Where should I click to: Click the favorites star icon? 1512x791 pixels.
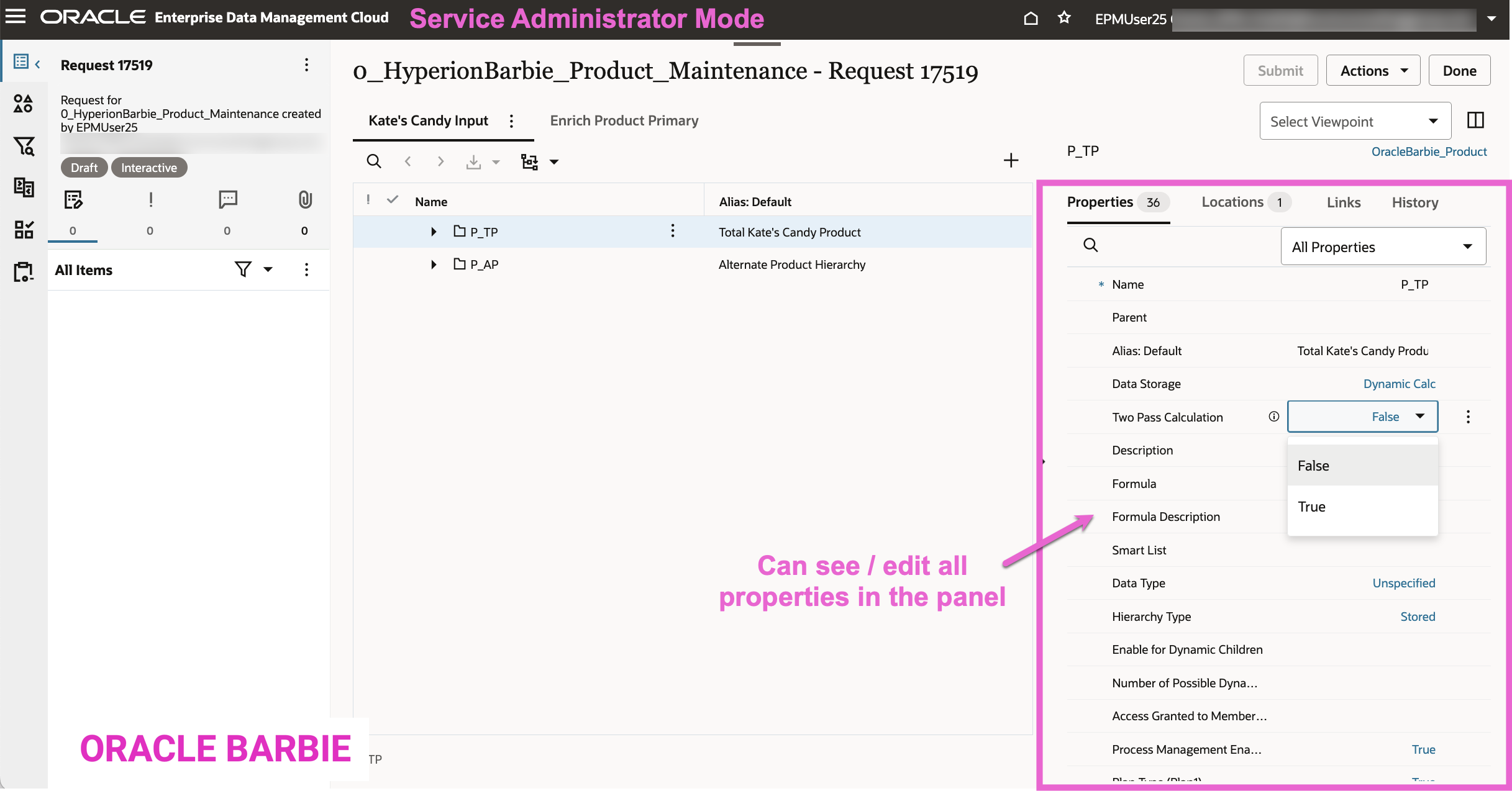1064,18
